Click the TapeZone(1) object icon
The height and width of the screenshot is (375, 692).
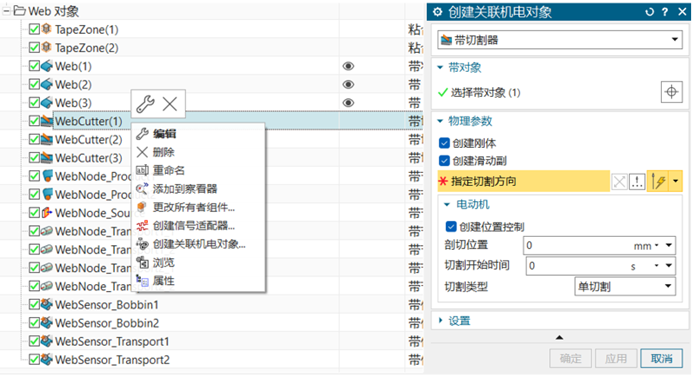click(47, 29)
